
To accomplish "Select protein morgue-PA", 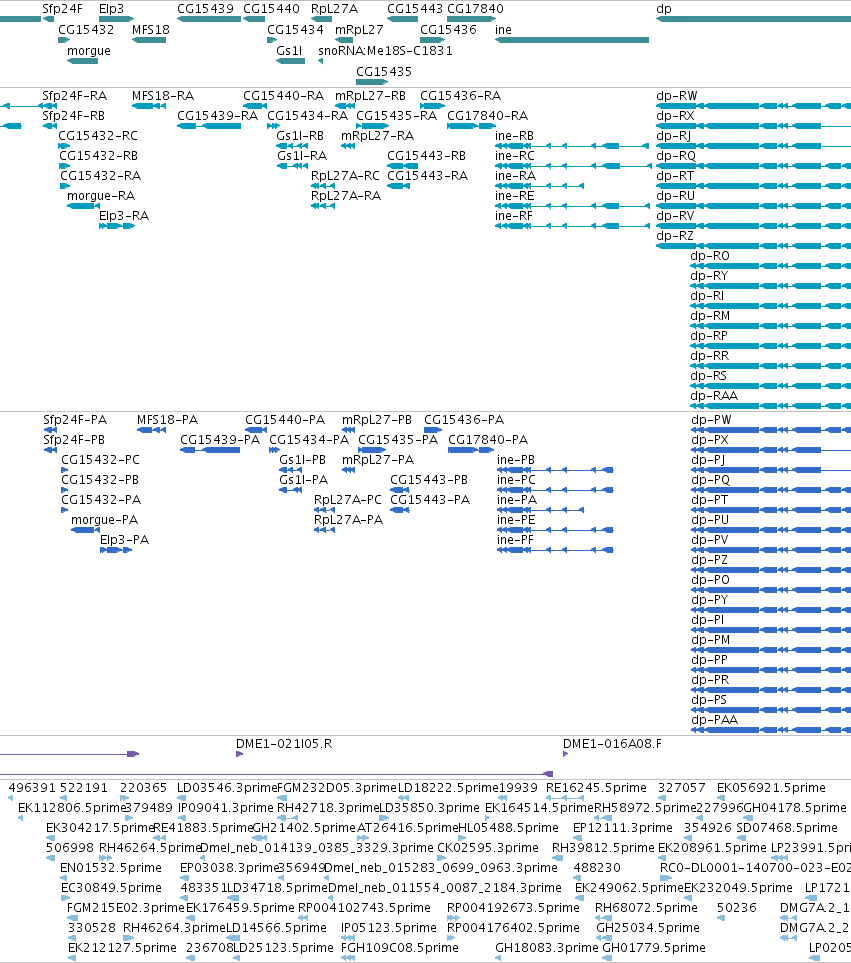I will tap(104, 520).
